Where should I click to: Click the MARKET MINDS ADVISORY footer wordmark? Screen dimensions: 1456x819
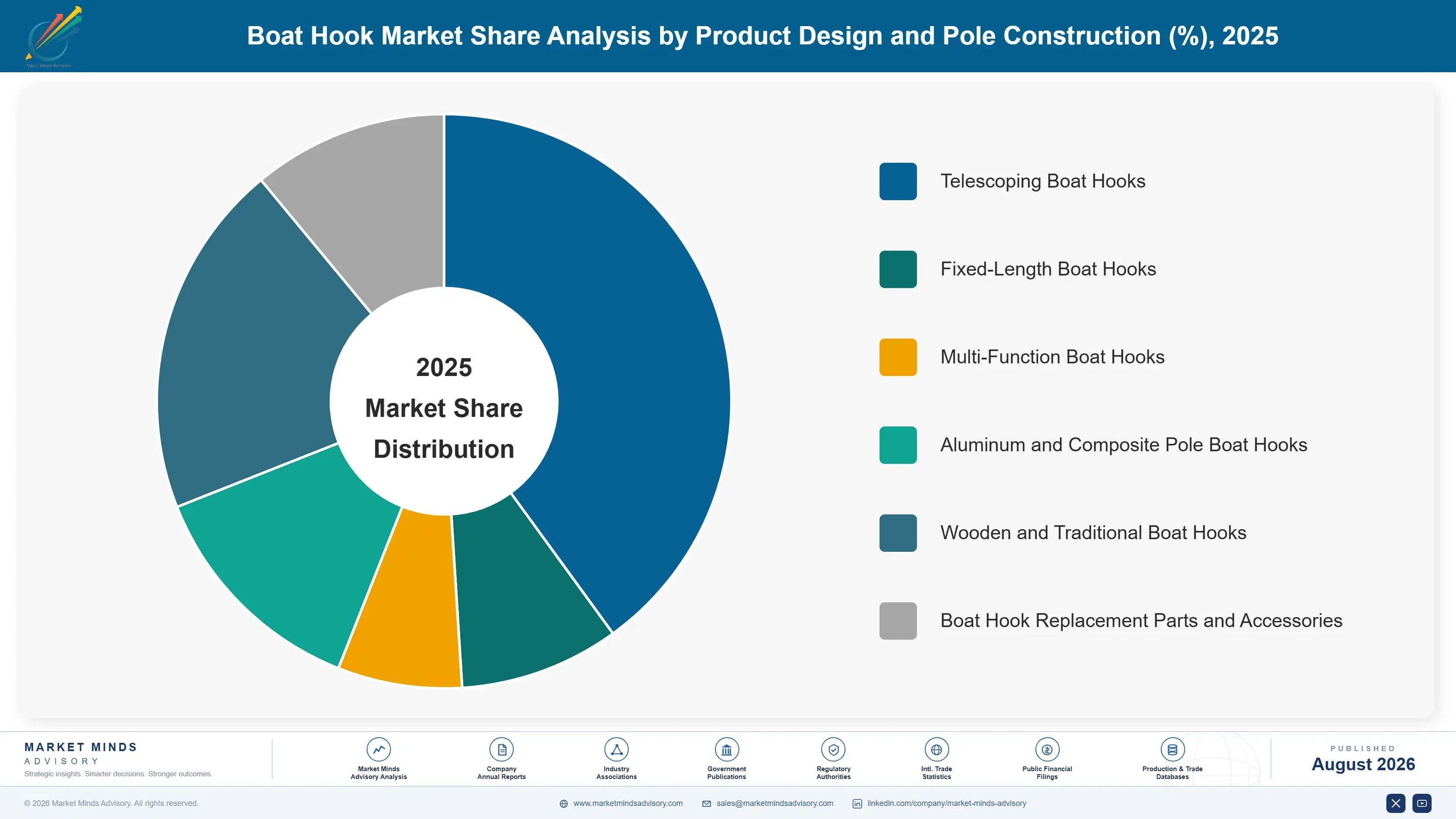81,753
